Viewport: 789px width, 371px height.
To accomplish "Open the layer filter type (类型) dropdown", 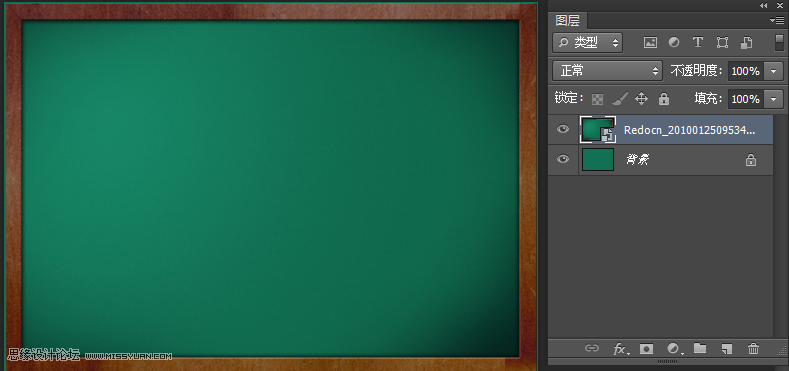I will (587, 43).
